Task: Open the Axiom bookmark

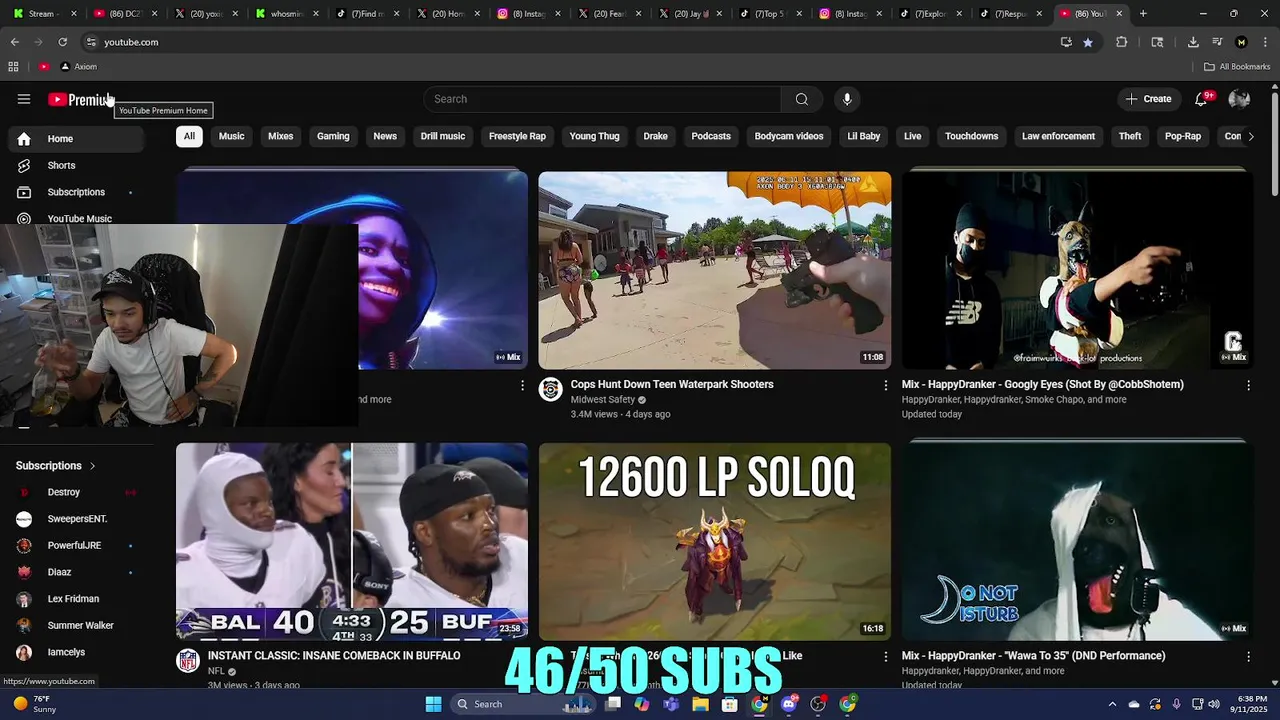Action: 79,67
